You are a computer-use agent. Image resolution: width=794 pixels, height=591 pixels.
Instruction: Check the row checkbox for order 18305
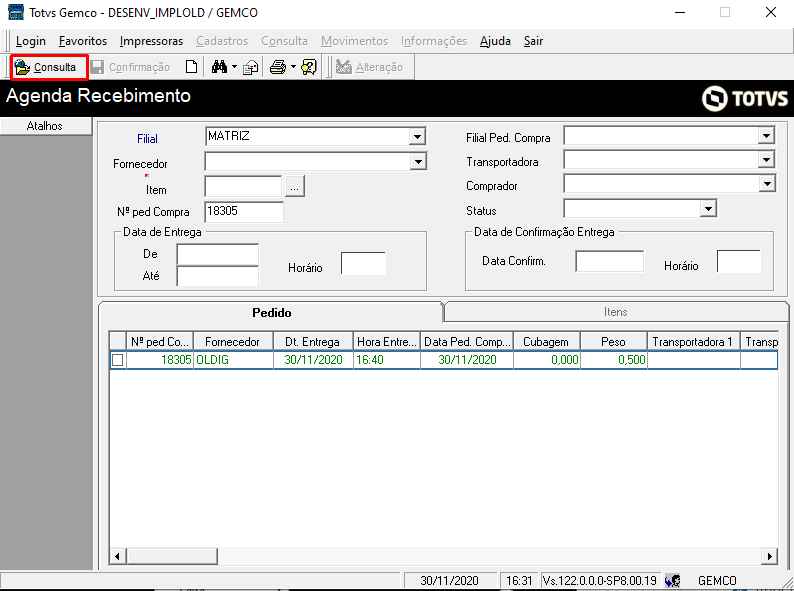pyautogui.click(x=117, y=360)
